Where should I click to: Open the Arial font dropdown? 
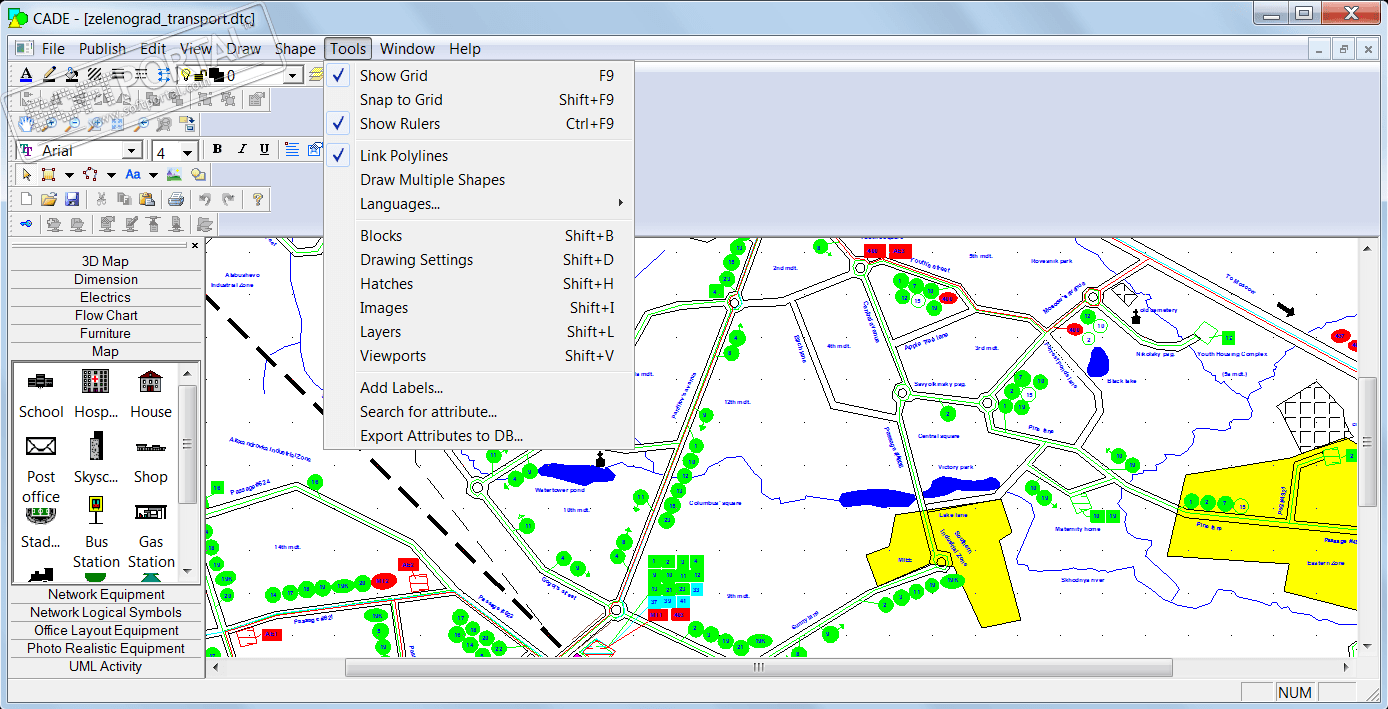point(131,150)
